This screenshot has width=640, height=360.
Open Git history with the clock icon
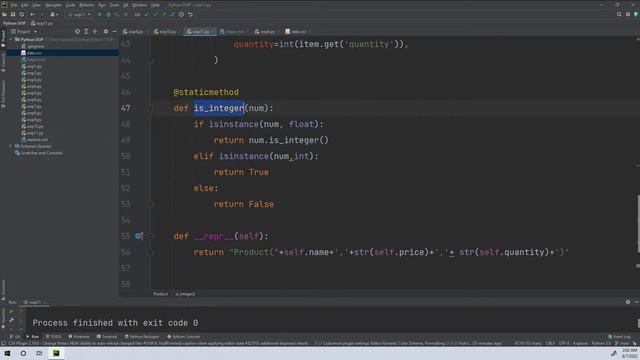181,14
